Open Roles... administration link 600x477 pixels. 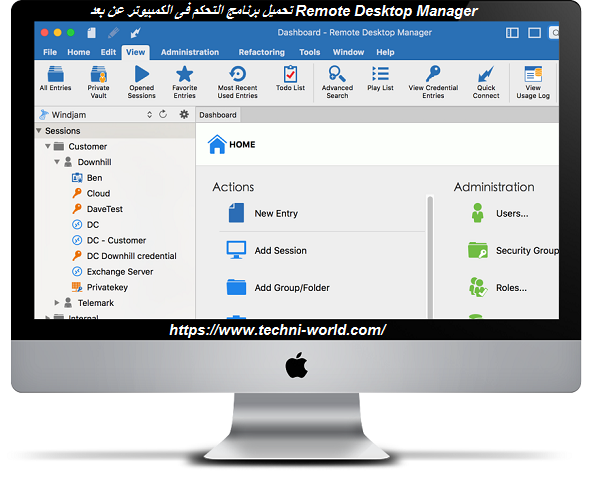coord(511,288)
